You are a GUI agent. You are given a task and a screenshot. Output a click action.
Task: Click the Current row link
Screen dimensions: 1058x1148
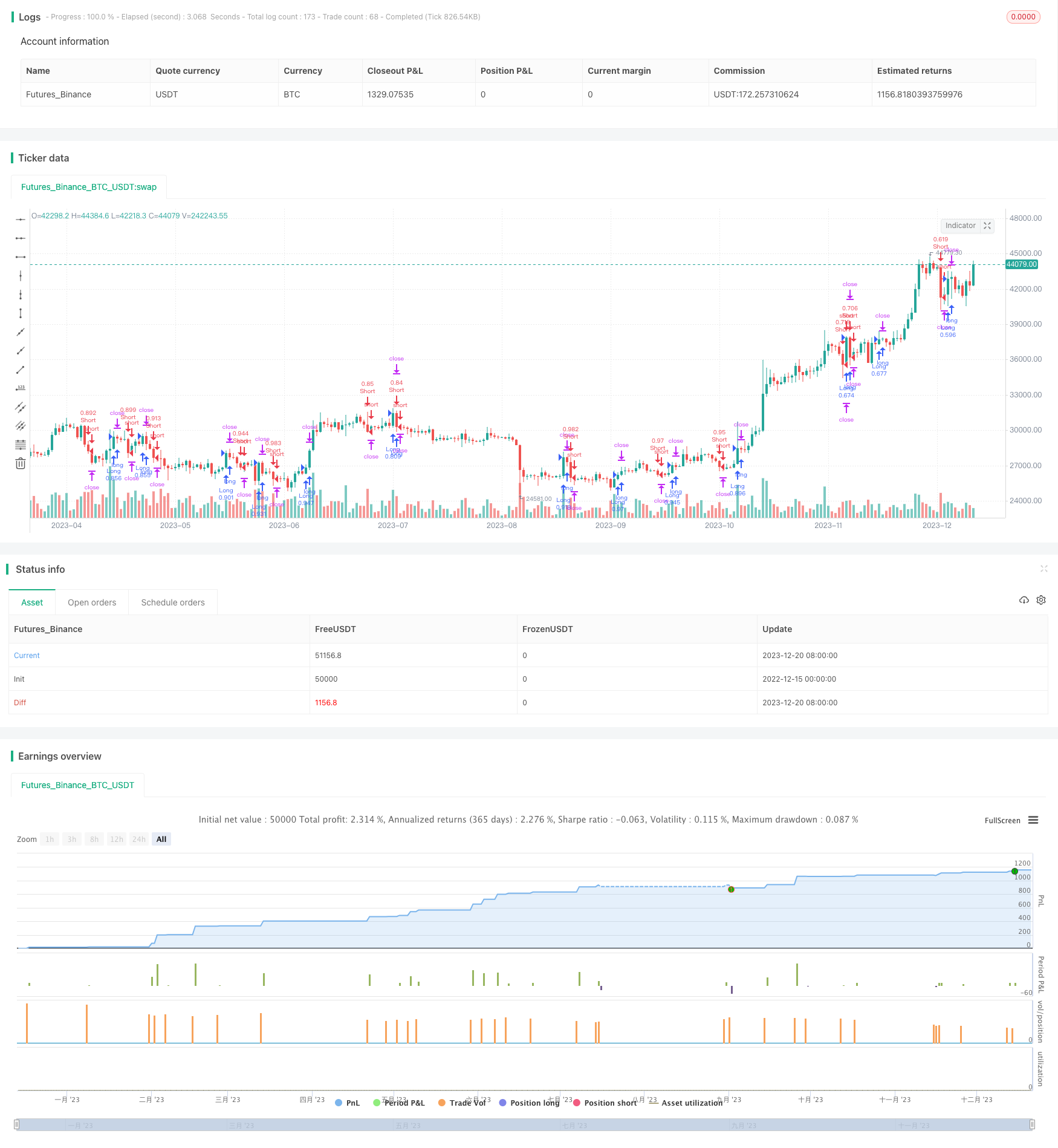click(27, 656)
